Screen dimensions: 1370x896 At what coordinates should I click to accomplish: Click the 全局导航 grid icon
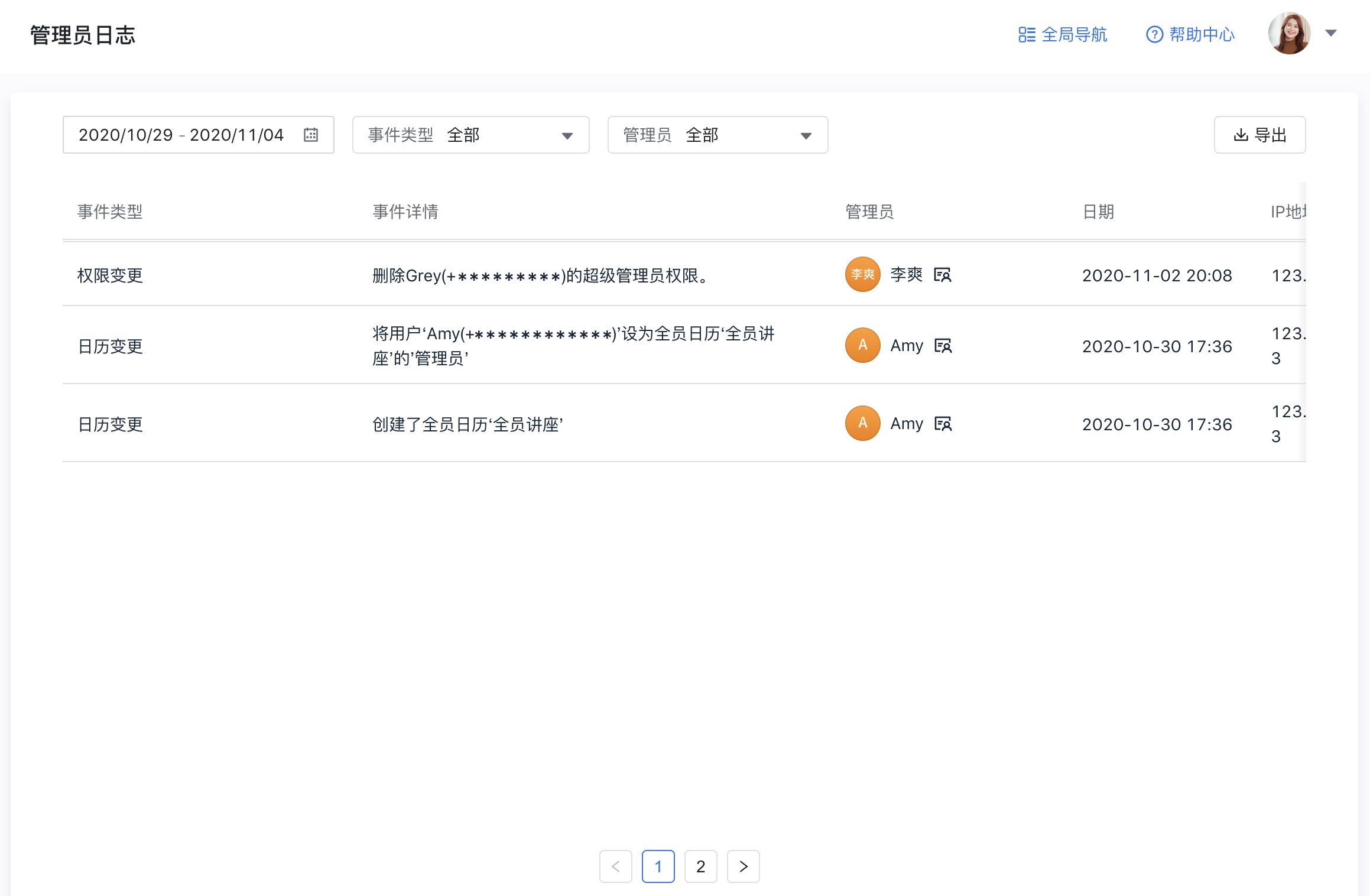pos(1027,35)
